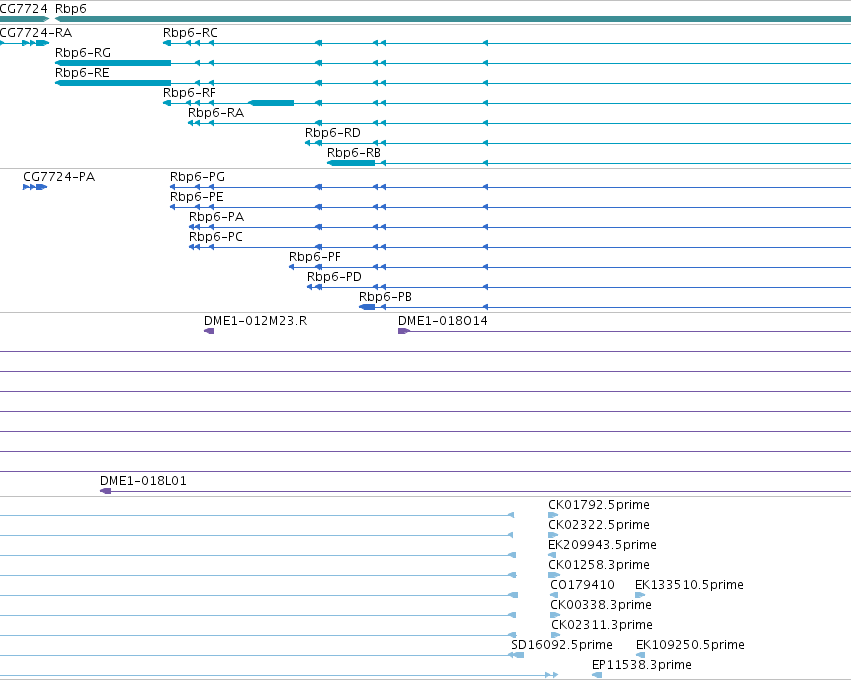Viewport: 851px width, 680px height.
Task: Select the Rbp6 gene label
Action: (71, 9)
